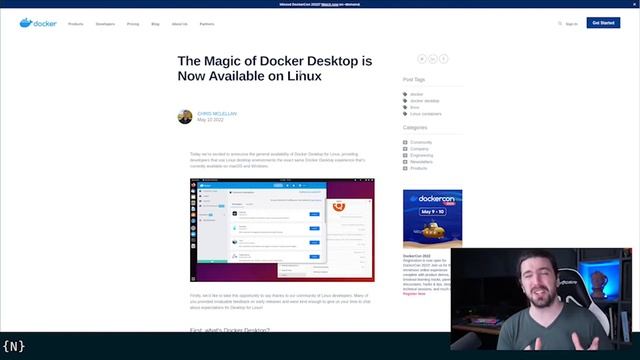Click category icon beside Company
The image size is (640, 360).
click(405, 149)
